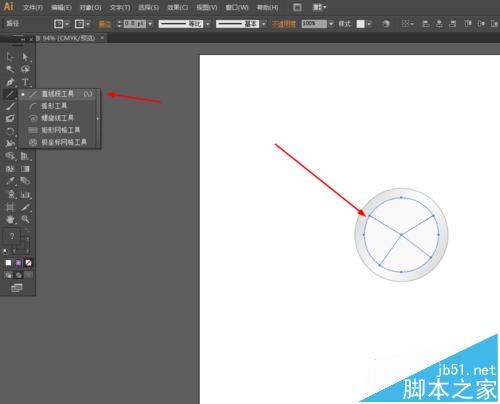Open the graphic style dropdown
The height and width of the screenshot is (404, 500).
[369, 24]
